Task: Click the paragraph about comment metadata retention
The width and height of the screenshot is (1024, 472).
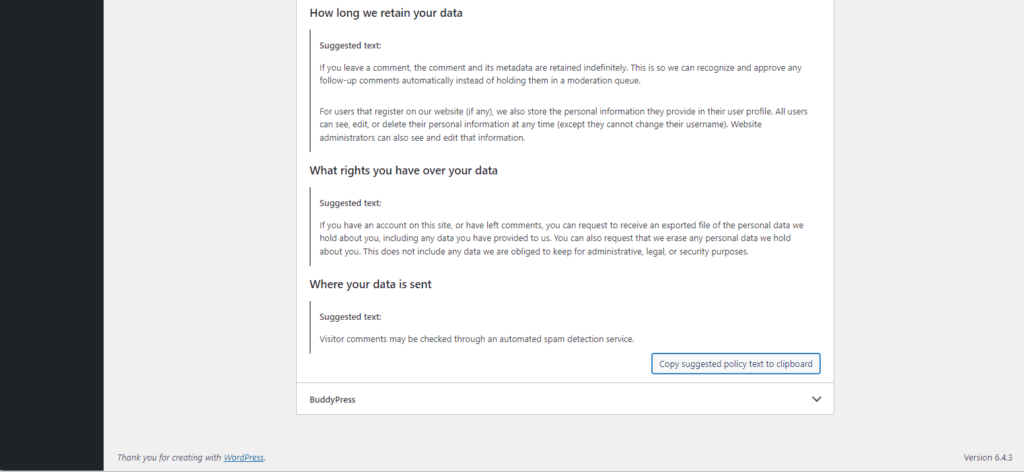Action: (x=560, y=74)
